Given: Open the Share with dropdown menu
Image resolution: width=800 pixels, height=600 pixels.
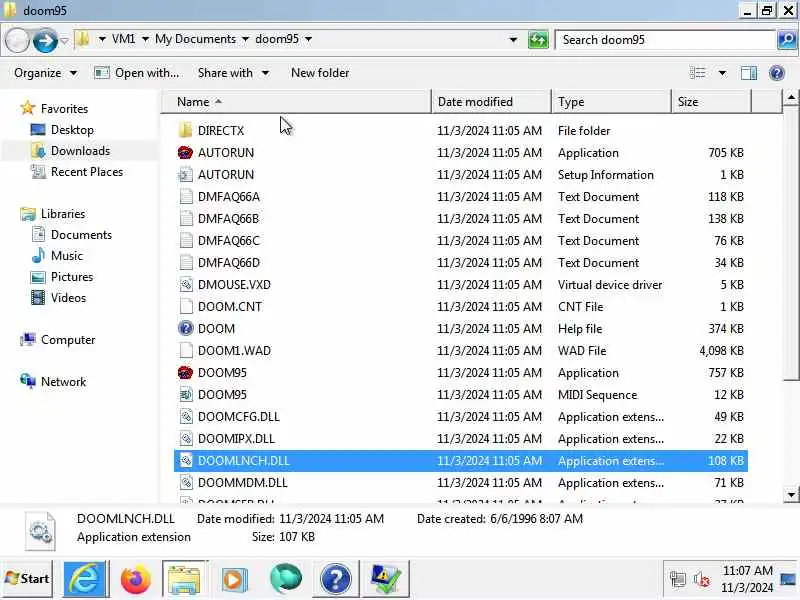Looking at the screenshot, I should 234,73.
